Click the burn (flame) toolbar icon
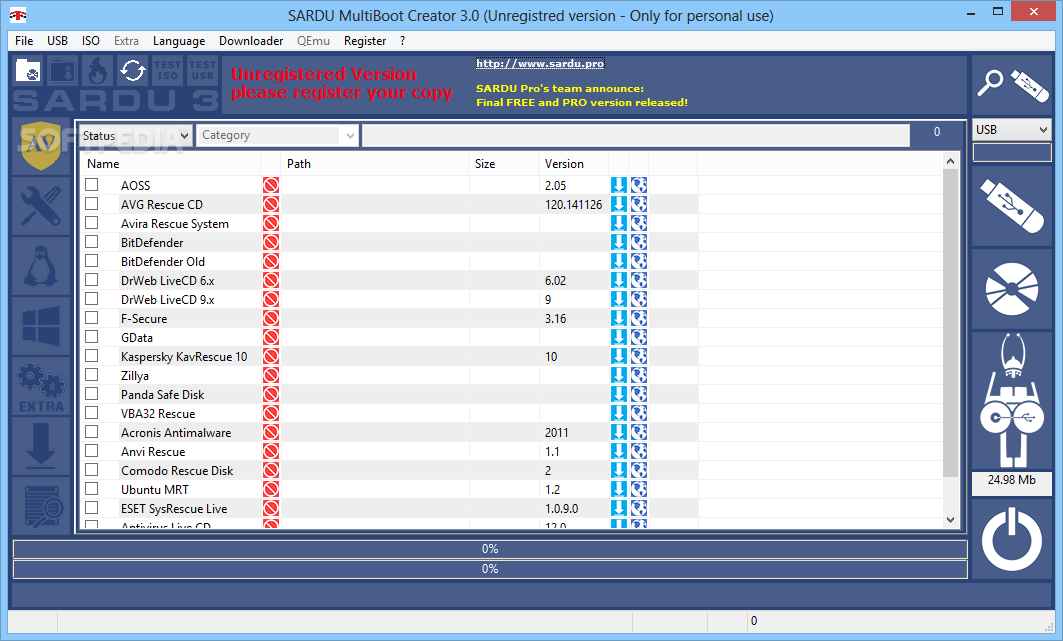 (98, 70)
